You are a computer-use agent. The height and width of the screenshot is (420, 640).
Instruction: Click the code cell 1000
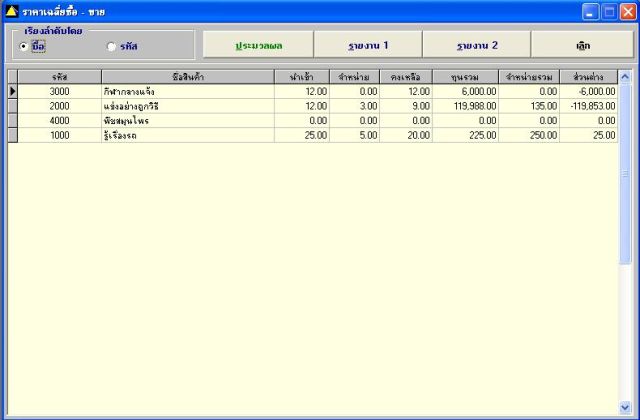60,136
